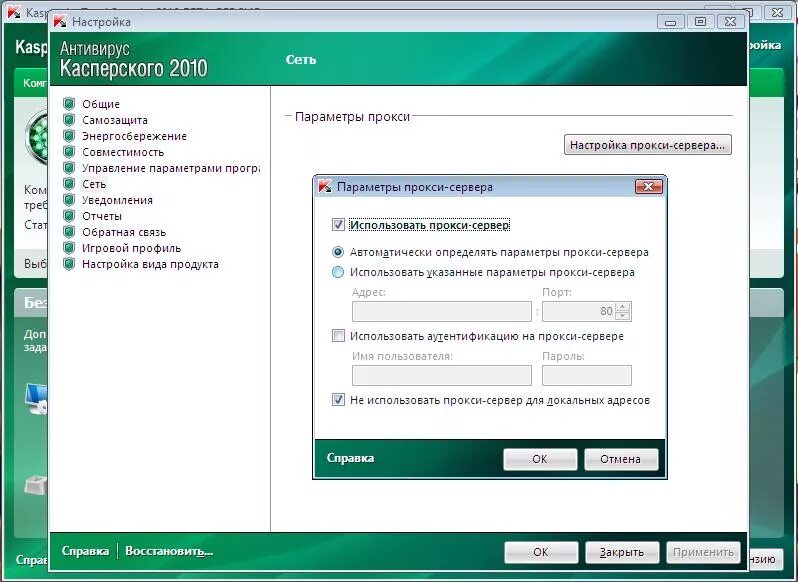Click Восстановить... link

[169, 551]
